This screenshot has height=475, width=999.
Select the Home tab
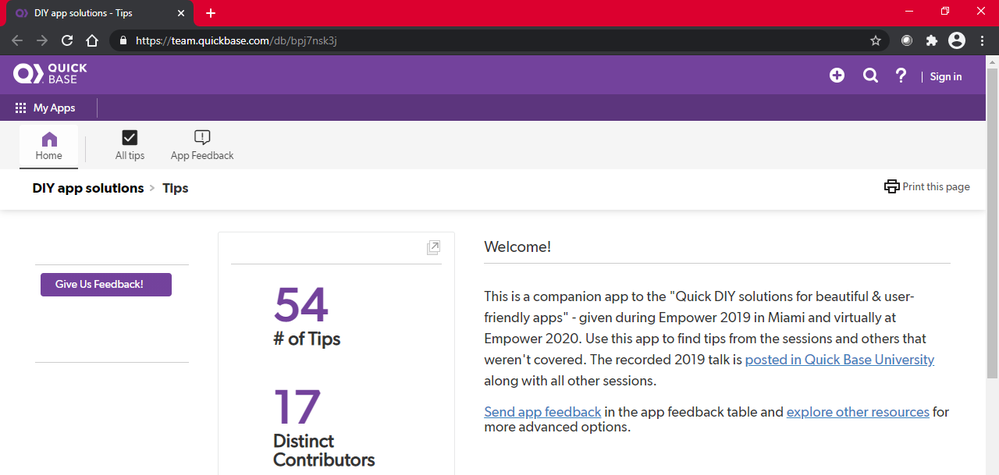[x=49, y=146]
